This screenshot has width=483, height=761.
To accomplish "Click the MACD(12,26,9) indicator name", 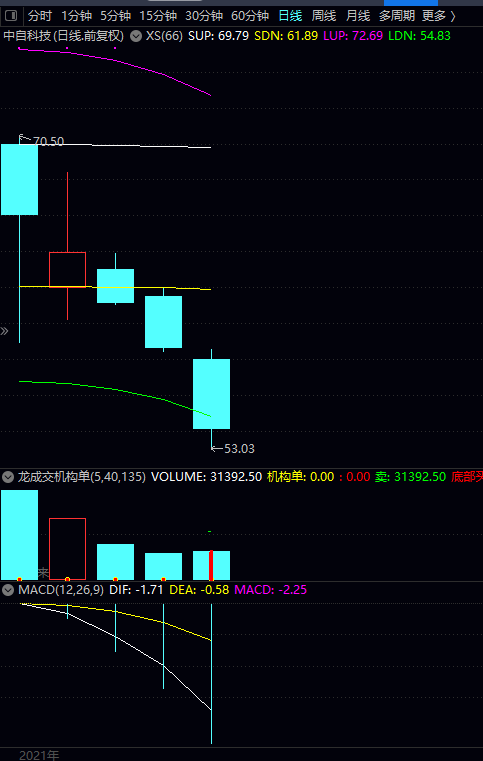I will [61, 590].
